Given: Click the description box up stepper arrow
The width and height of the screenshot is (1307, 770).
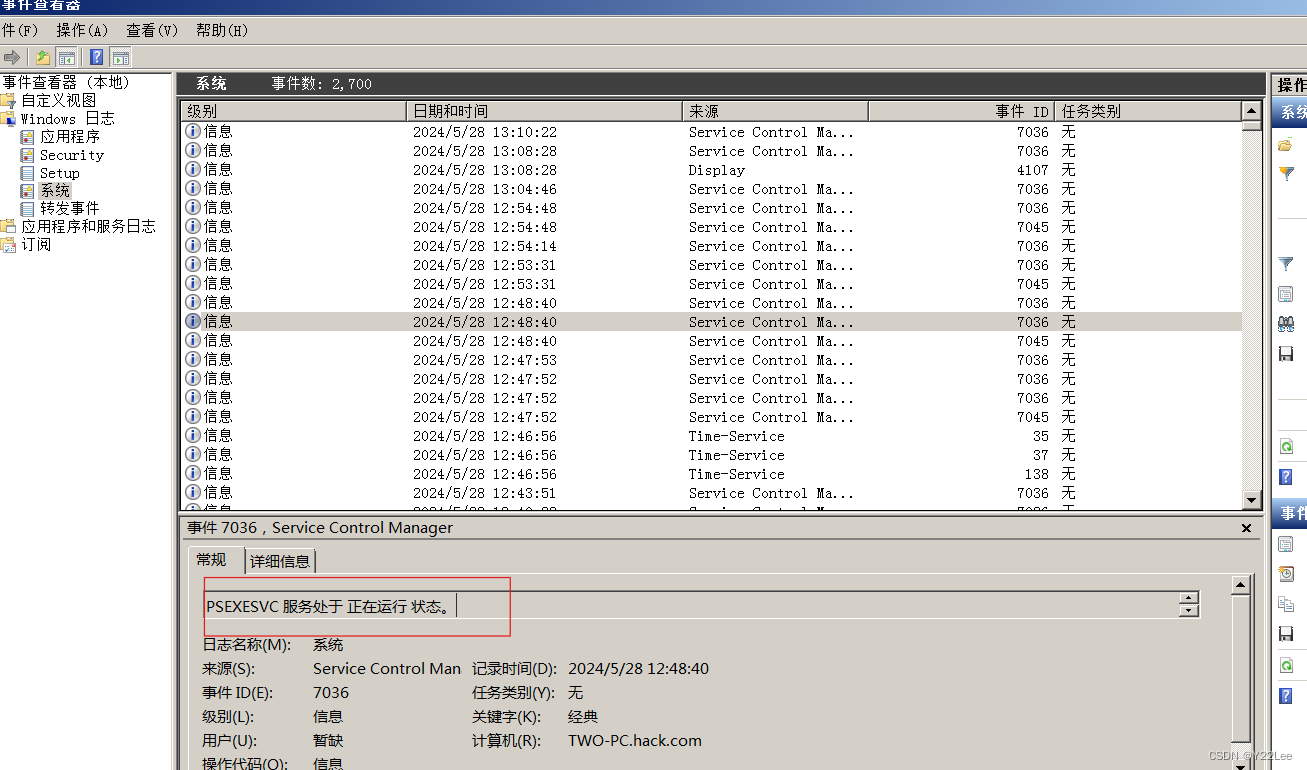Looking at the screenshot, I should click(x=1189, y=598).
